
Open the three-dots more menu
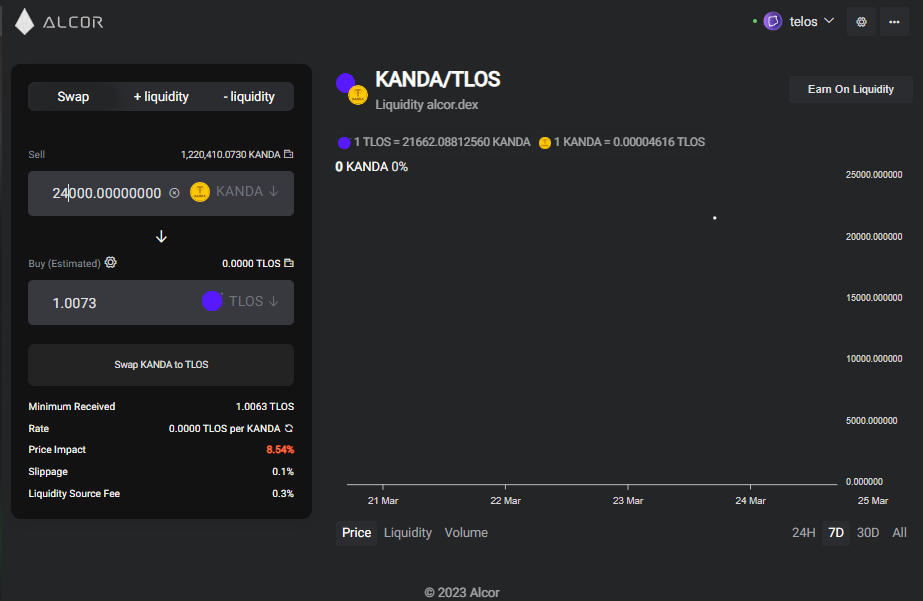pyautogui.click(x=894, y=22)
